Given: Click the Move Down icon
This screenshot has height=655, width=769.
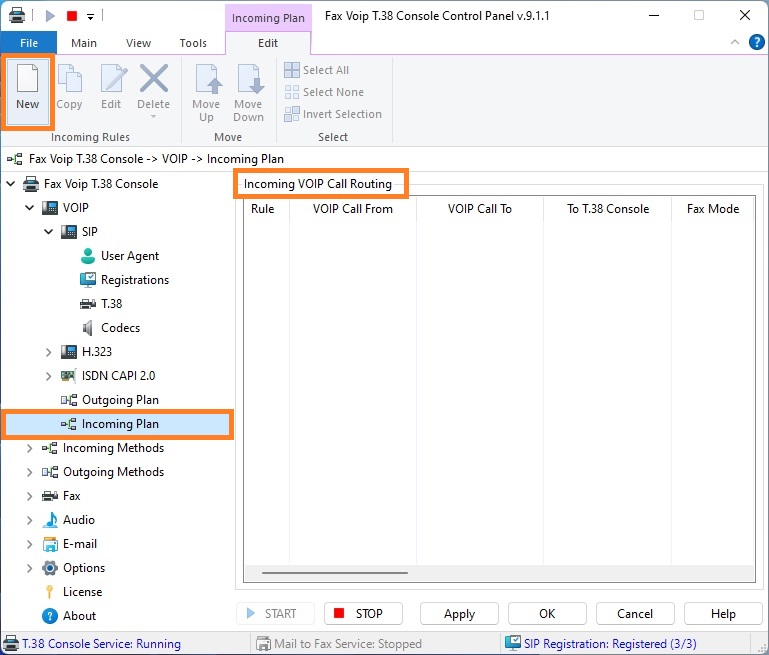Looking at the screenshot, I should tap(249, 78).
